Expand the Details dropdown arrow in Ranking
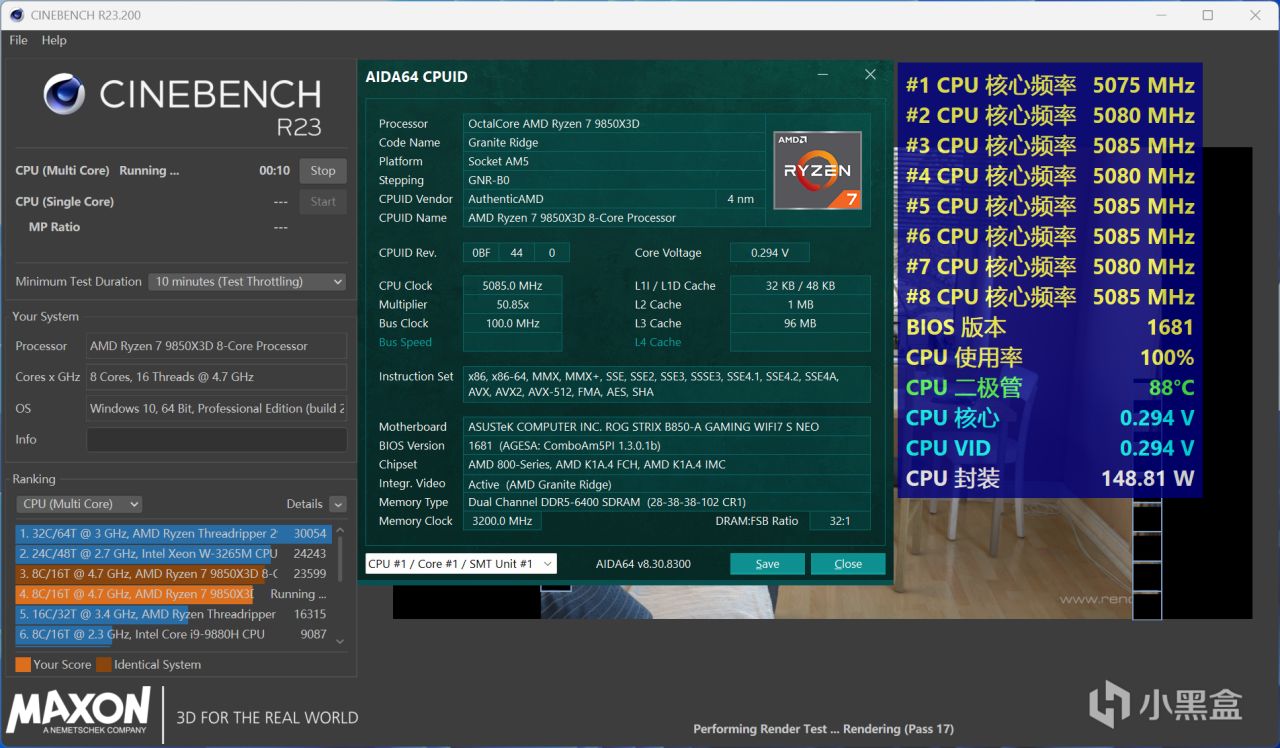The height and width of the screenshot is (748, 1280). [x=338, y=505]
